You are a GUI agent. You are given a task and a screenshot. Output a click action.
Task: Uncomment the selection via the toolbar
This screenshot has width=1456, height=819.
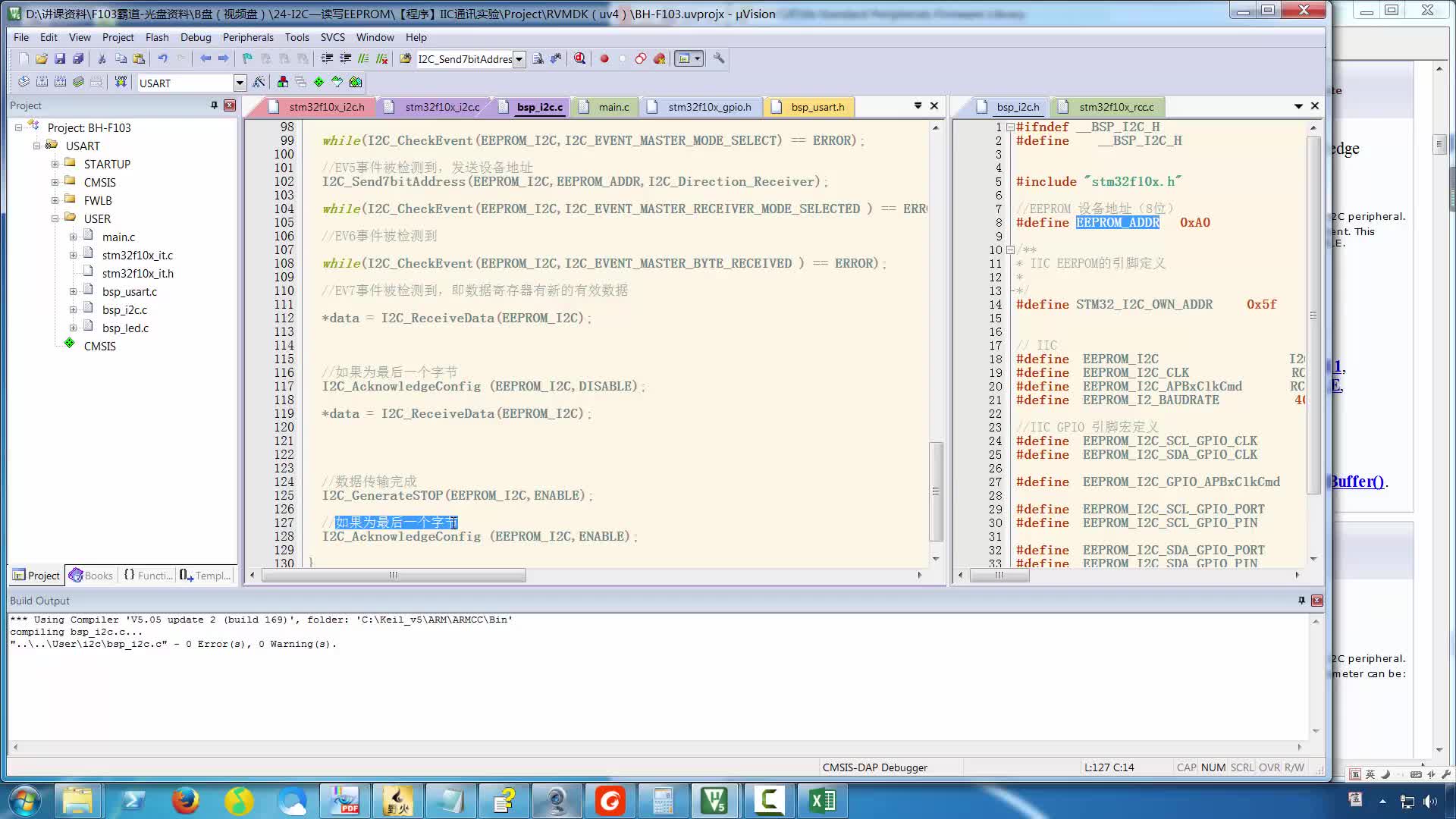(x=381, y=58)
